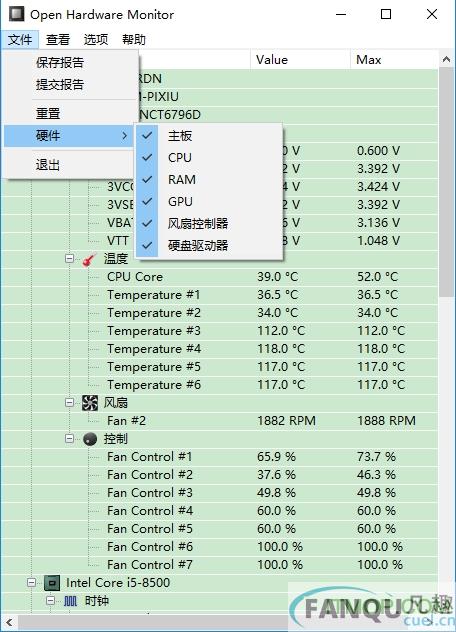456x632 pixels.
Task: Select the Temperature #2 row
Action: tap(220, 313)
